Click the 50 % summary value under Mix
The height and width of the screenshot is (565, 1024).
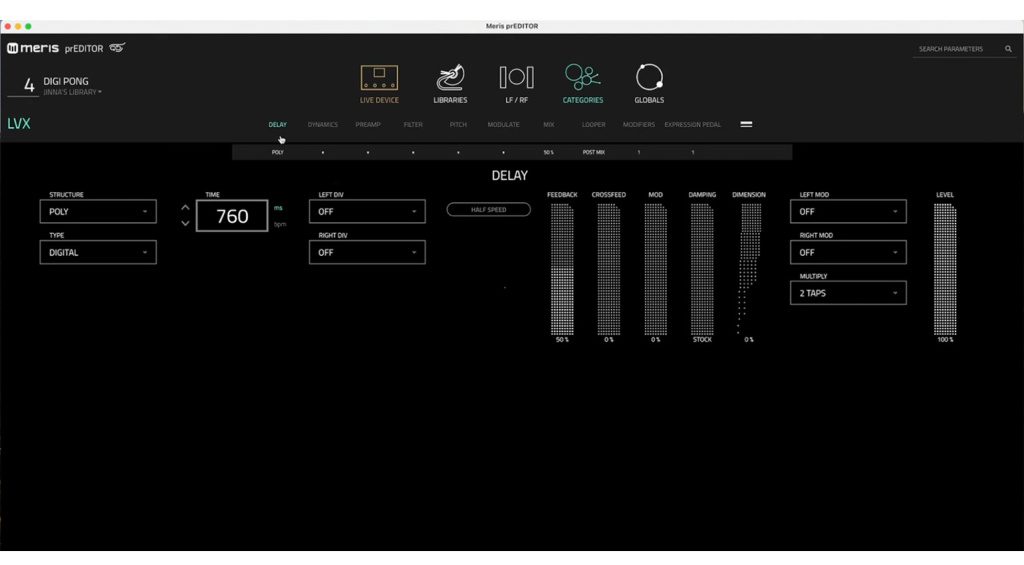pos(549,152)
